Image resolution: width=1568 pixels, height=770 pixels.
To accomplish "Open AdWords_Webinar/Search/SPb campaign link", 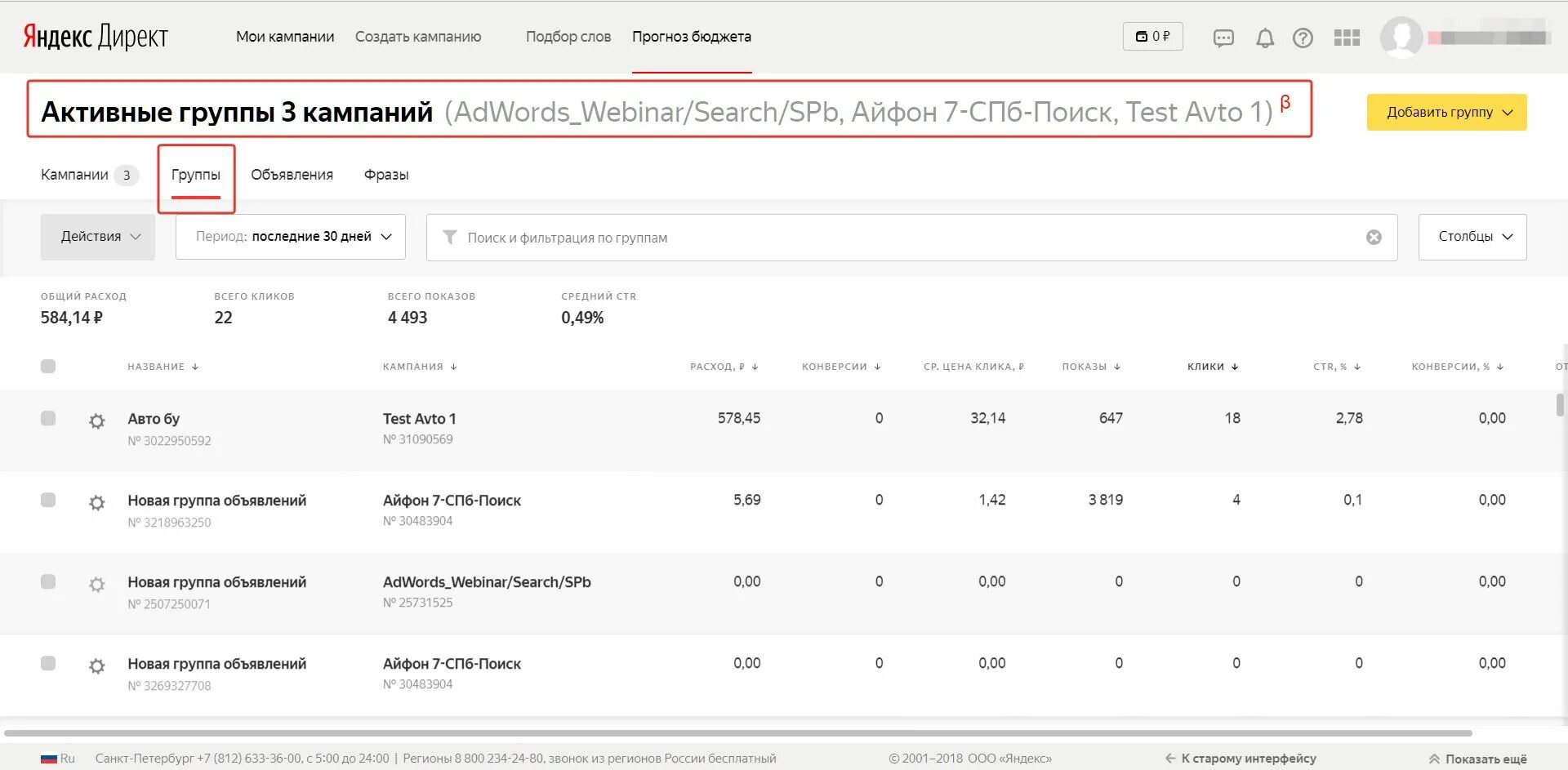I will 487,582.
